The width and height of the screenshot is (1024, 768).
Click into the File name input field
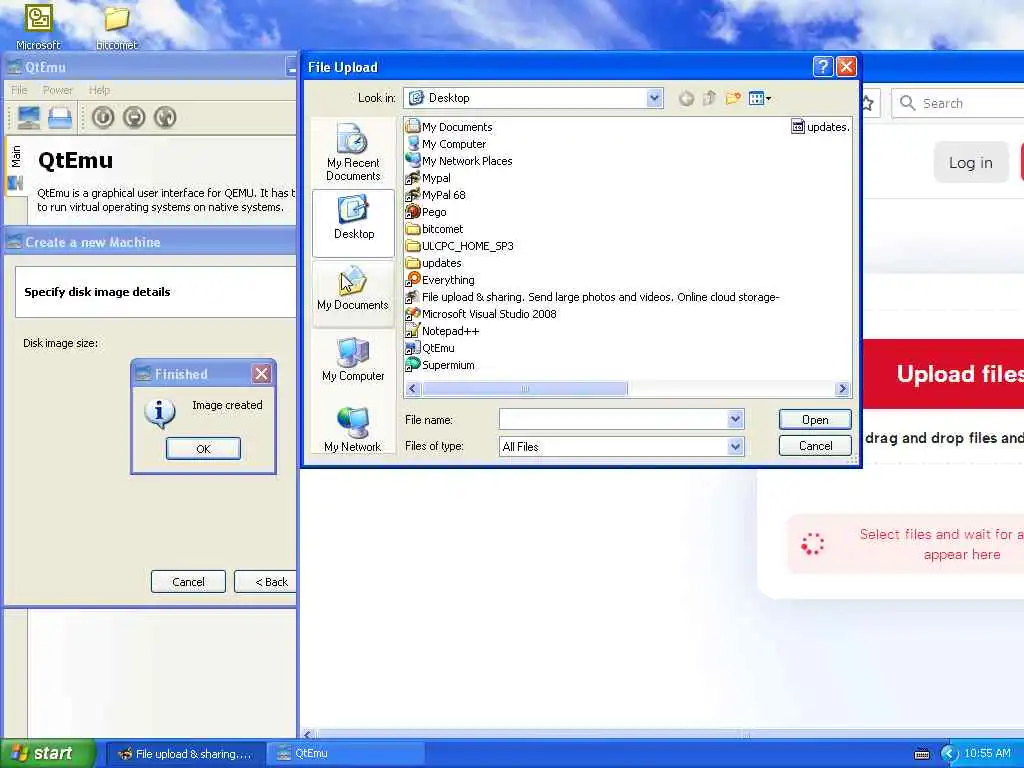coord(613,419)
